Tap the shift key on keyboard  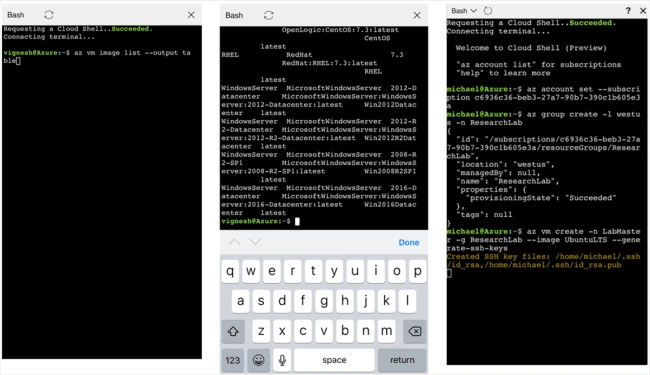[x=233, y=331]
